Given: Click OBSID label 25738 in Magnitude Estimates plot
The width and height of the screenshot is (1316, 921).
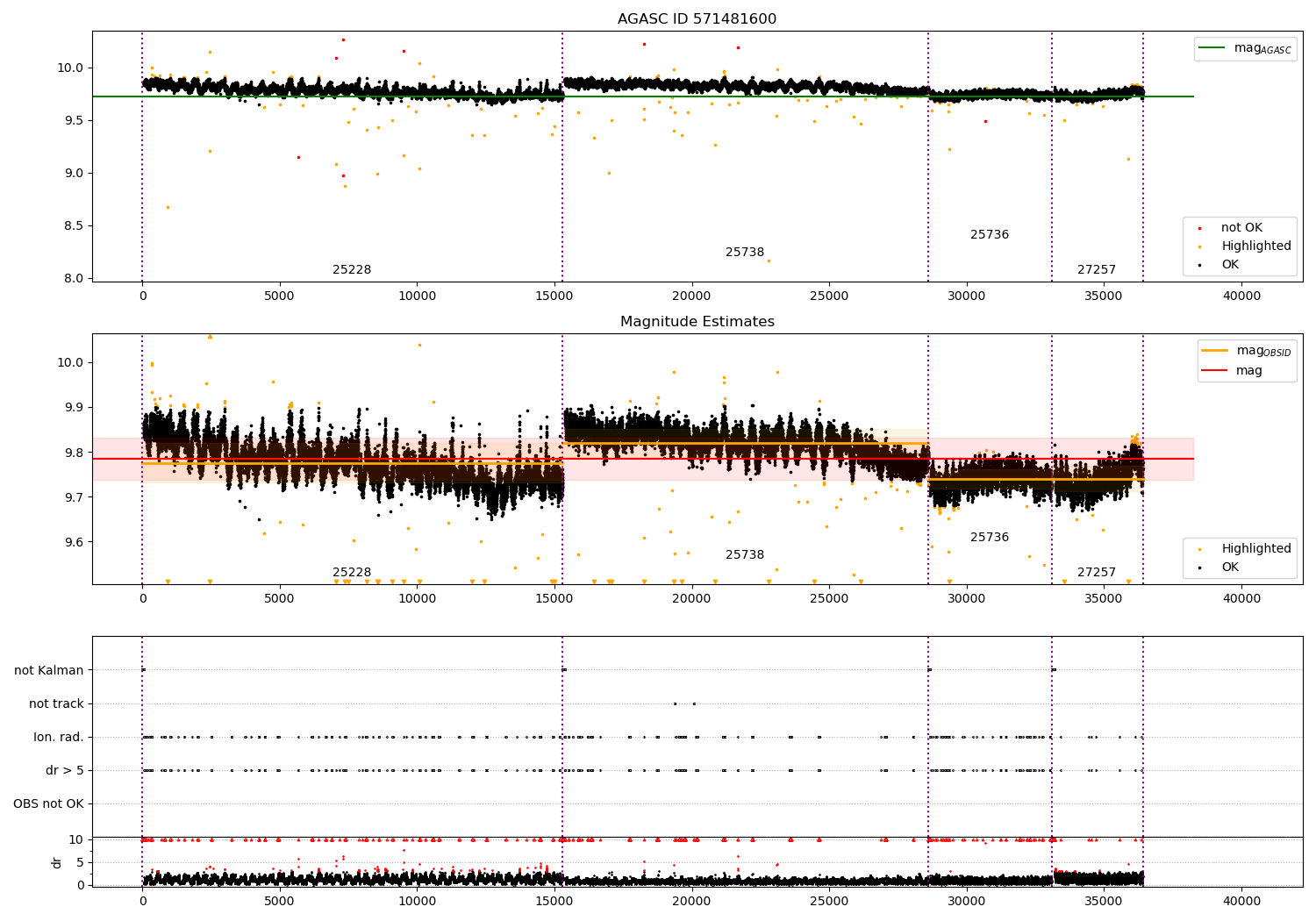Looking at the screenshot, I should (x=745, y=555).
